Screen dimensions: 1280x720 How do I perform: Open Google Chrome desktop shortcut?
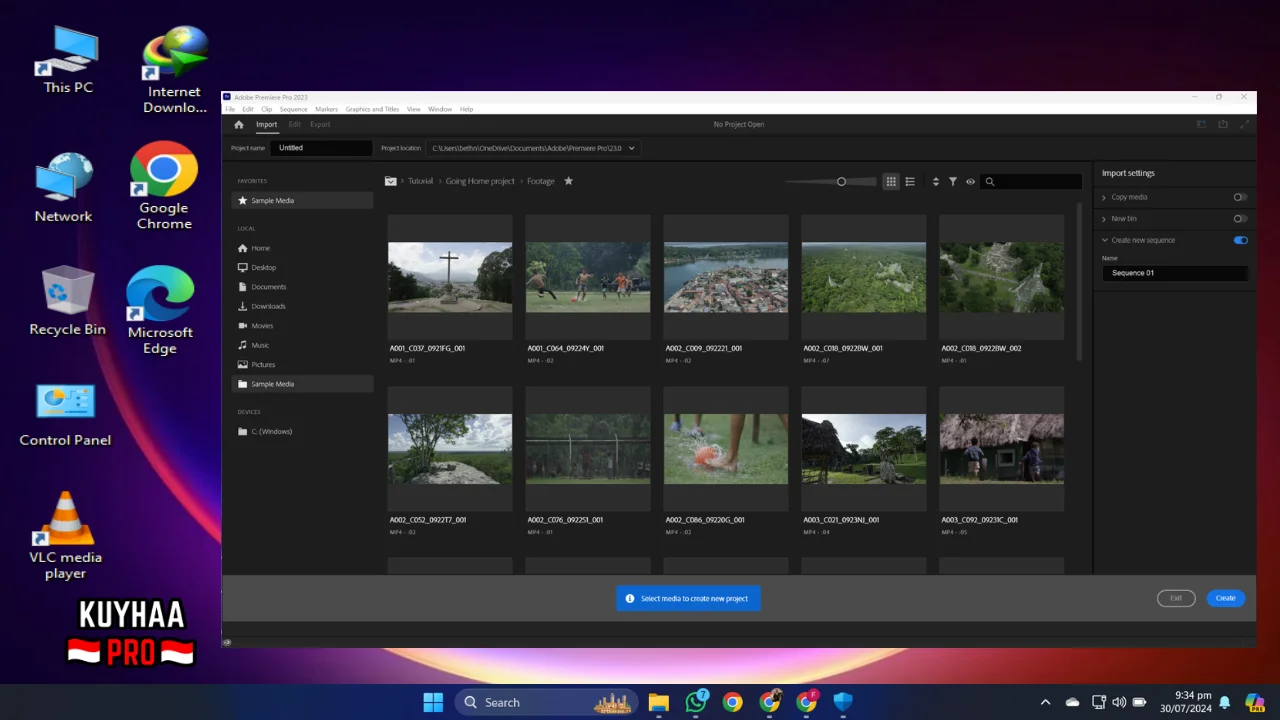[x=164, y=186]
